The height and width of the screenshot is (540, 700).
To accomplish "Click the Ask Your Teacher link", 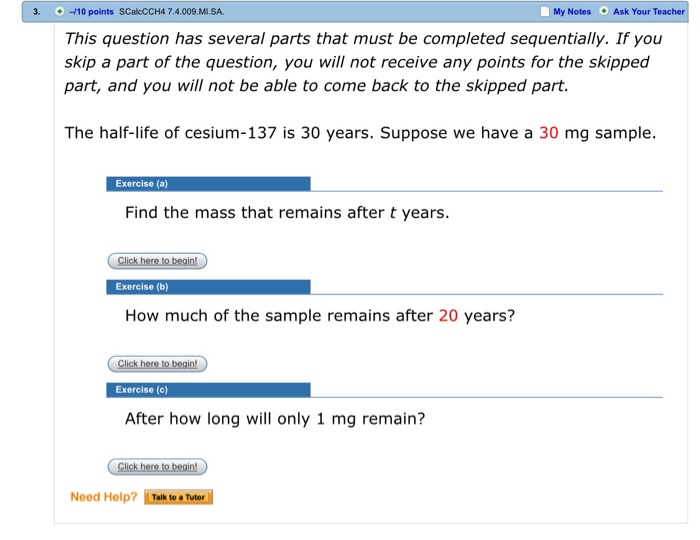I will coord(648,12).
